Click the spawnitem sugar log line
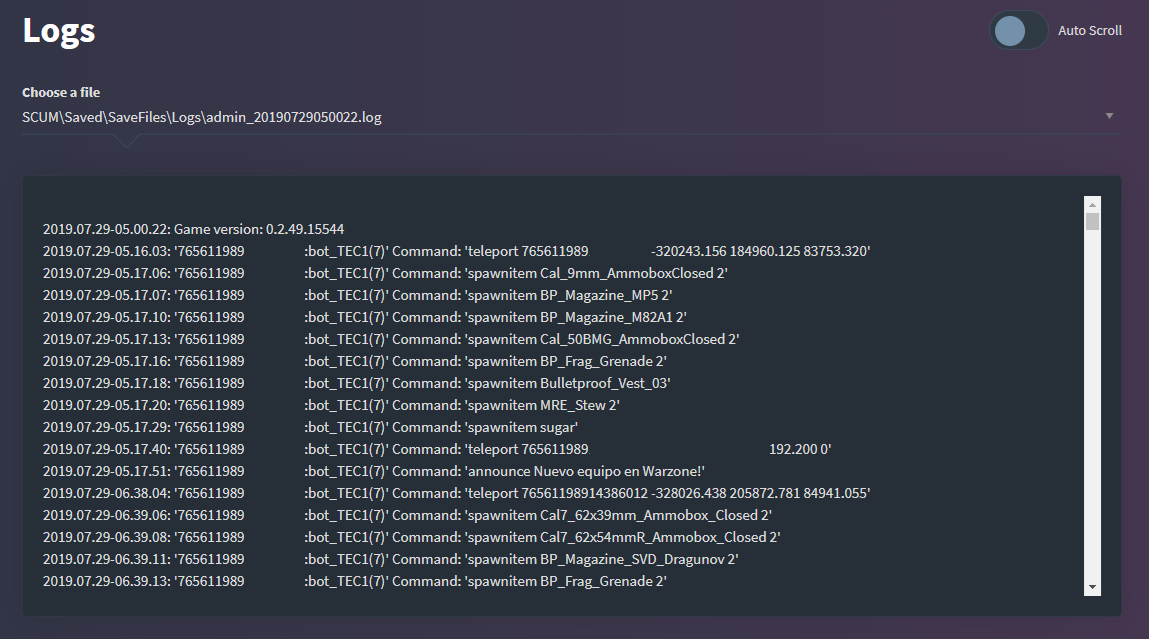1149x639 pixels. point(521,427)
